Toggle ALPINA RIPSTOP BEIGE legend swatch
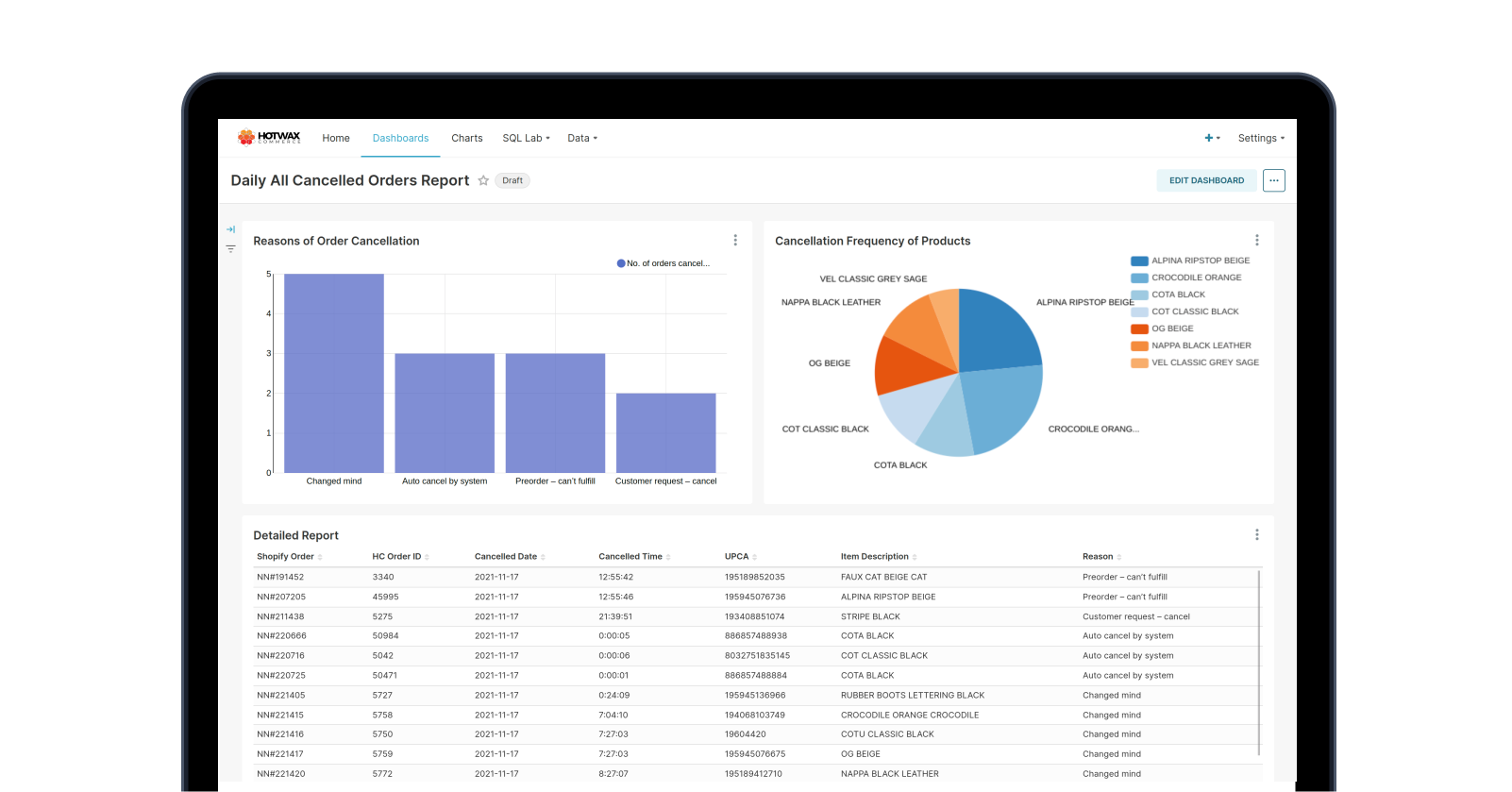This screenshot has width=1512, height=792. (1139, 261)
